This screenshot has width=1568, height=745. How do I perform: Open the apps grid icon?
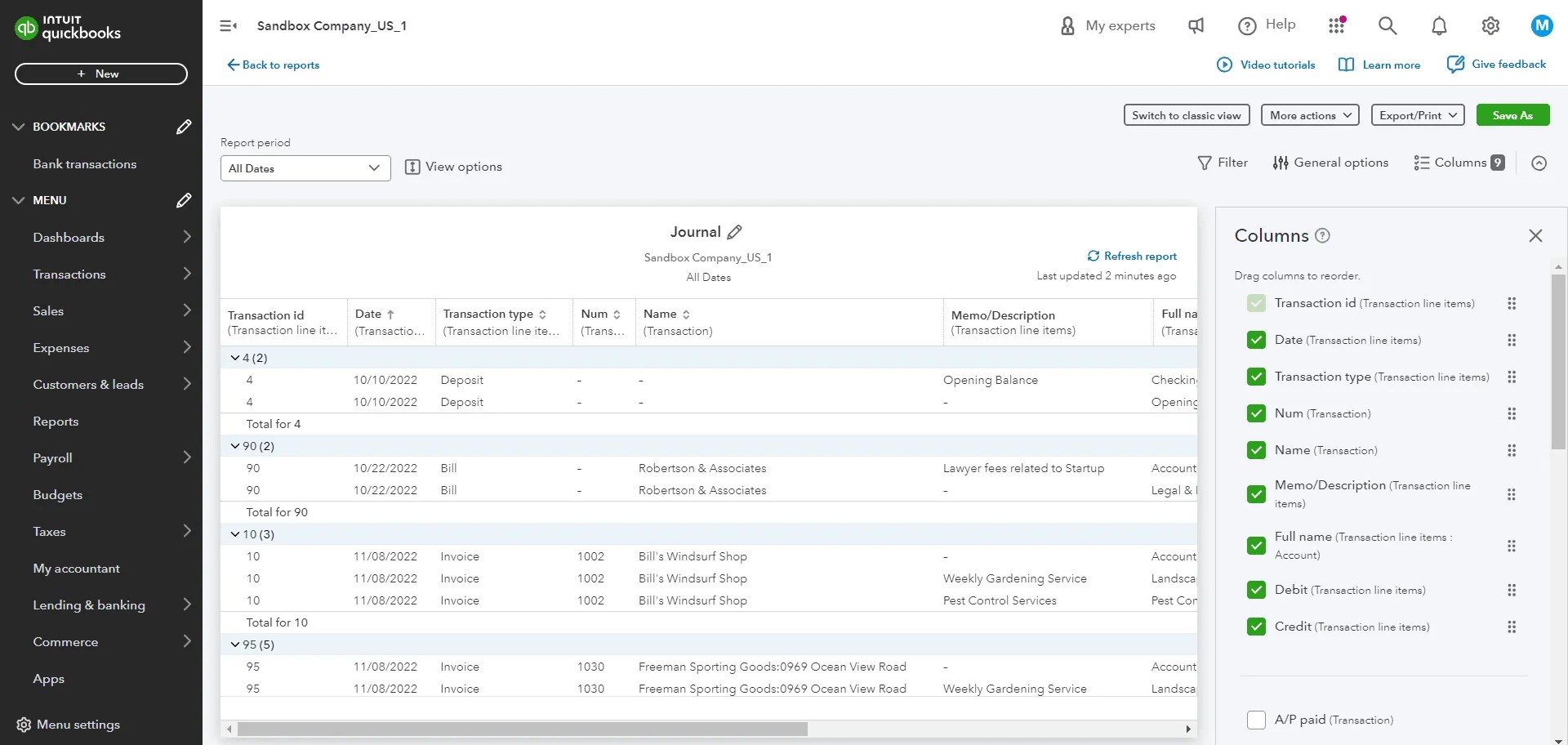tap(1337, 26)
